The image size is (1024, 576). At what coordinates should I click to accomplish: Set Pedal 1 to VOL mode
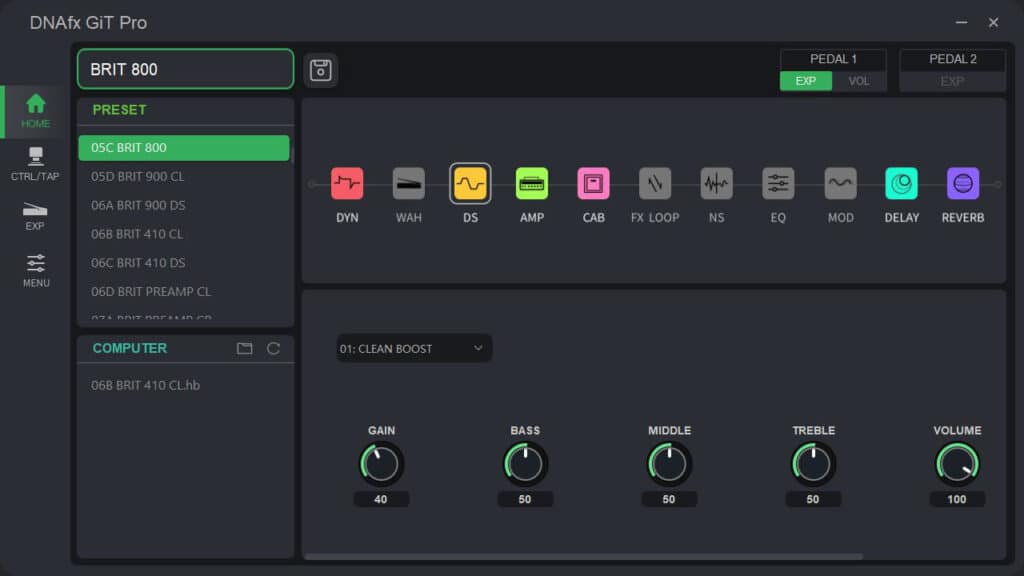[859, 81]
